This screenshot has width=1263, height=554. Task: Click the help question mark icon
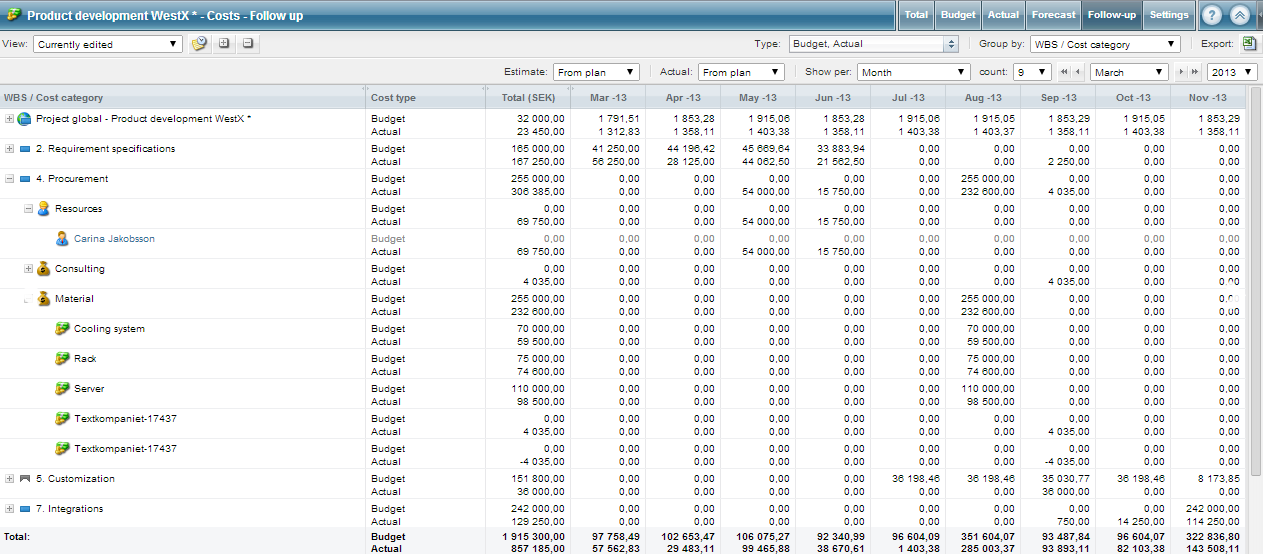point(1211,15)
